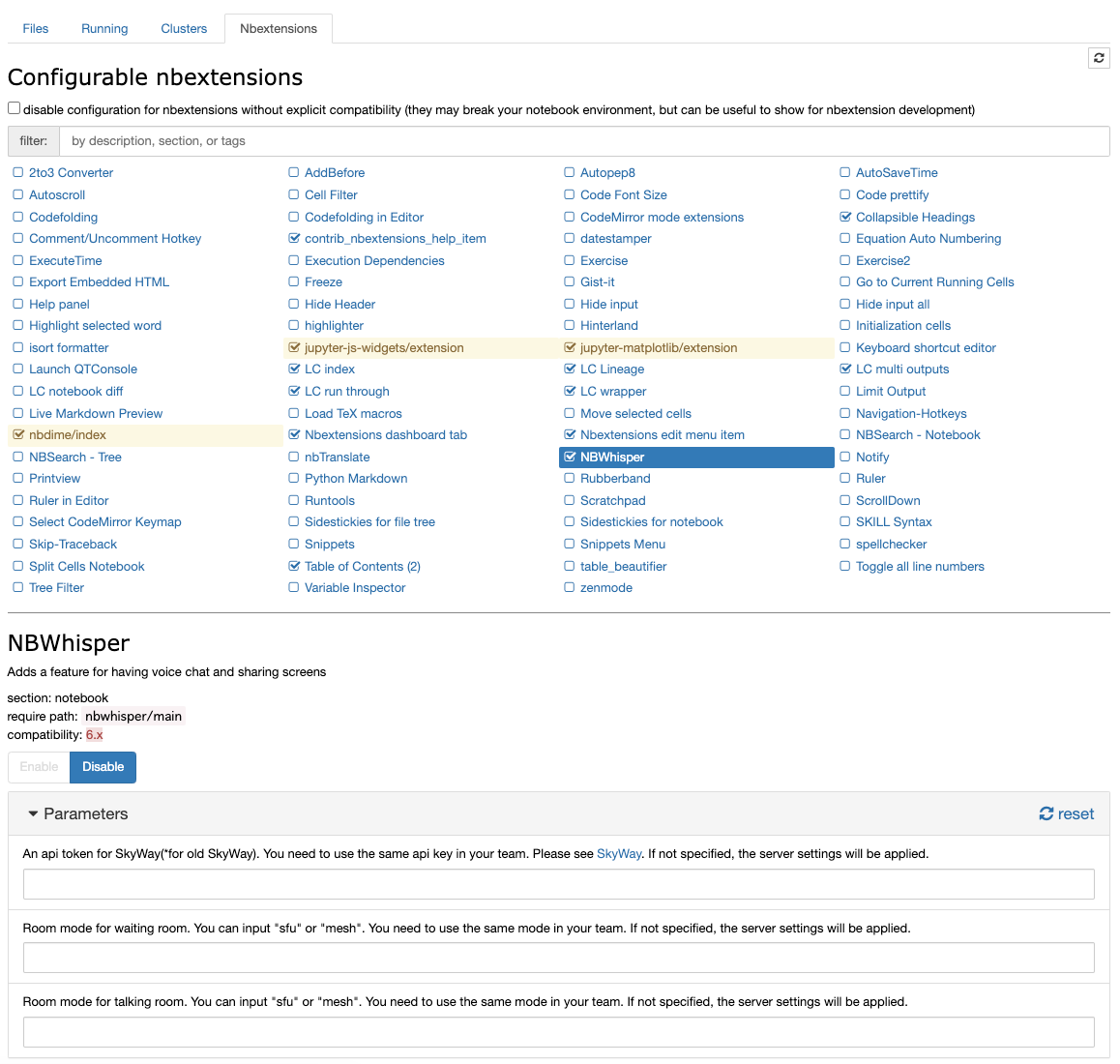Viewport: 1120px width, 1064px height.
Task: Open the zenmode extension entry
Action: tap(606, 588)
